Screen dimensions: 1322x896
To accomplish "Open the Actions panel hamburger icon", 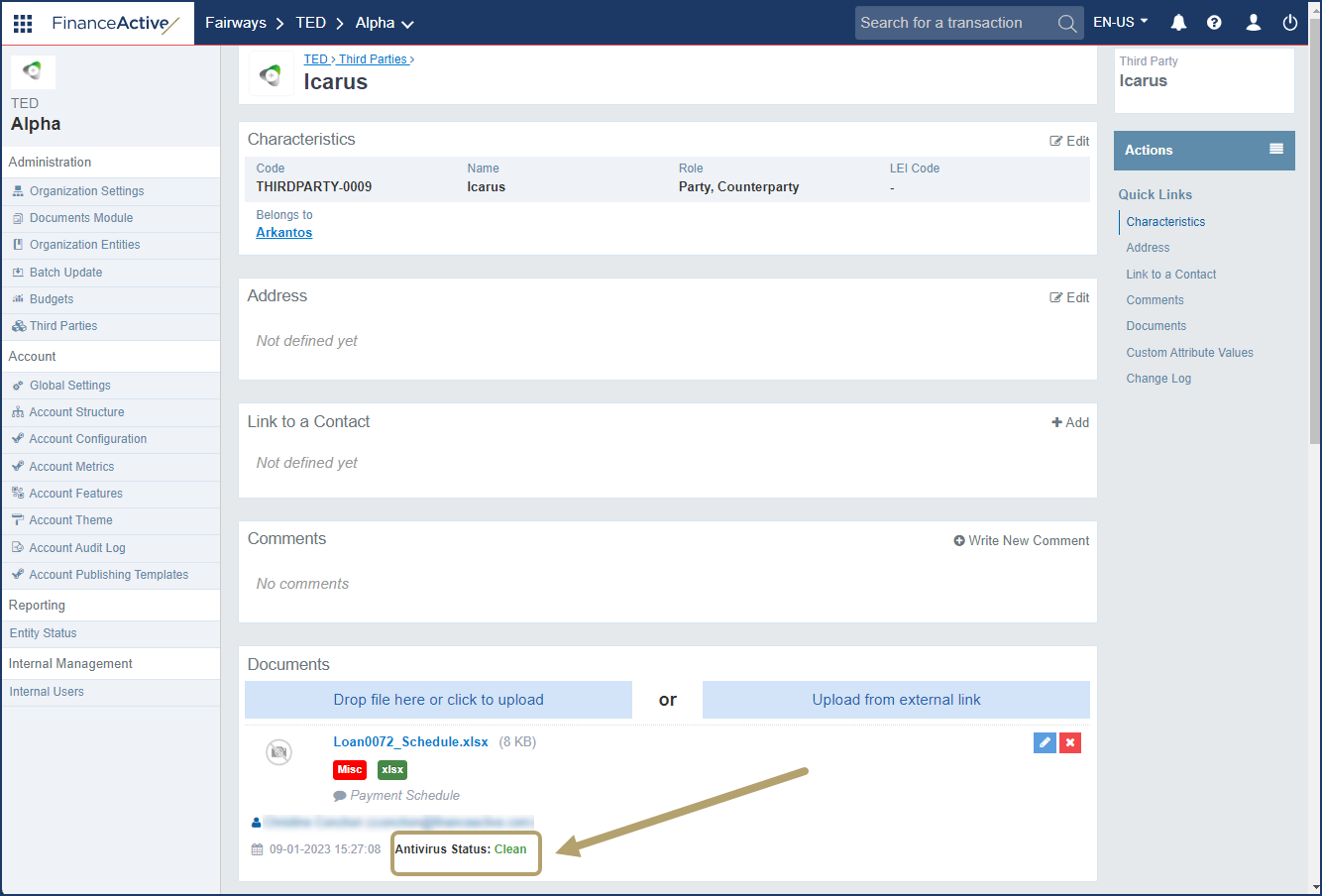I will 1274,150.
